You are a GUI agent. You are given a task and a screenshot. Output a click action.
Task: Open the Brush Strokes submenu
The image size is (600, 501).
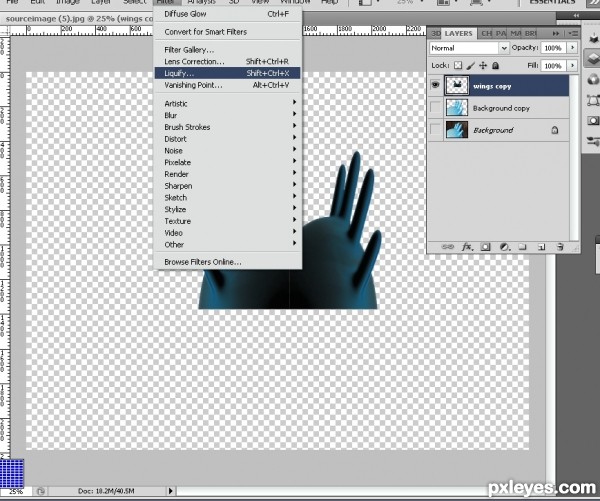pyautogui.click(x=227, y=127)
